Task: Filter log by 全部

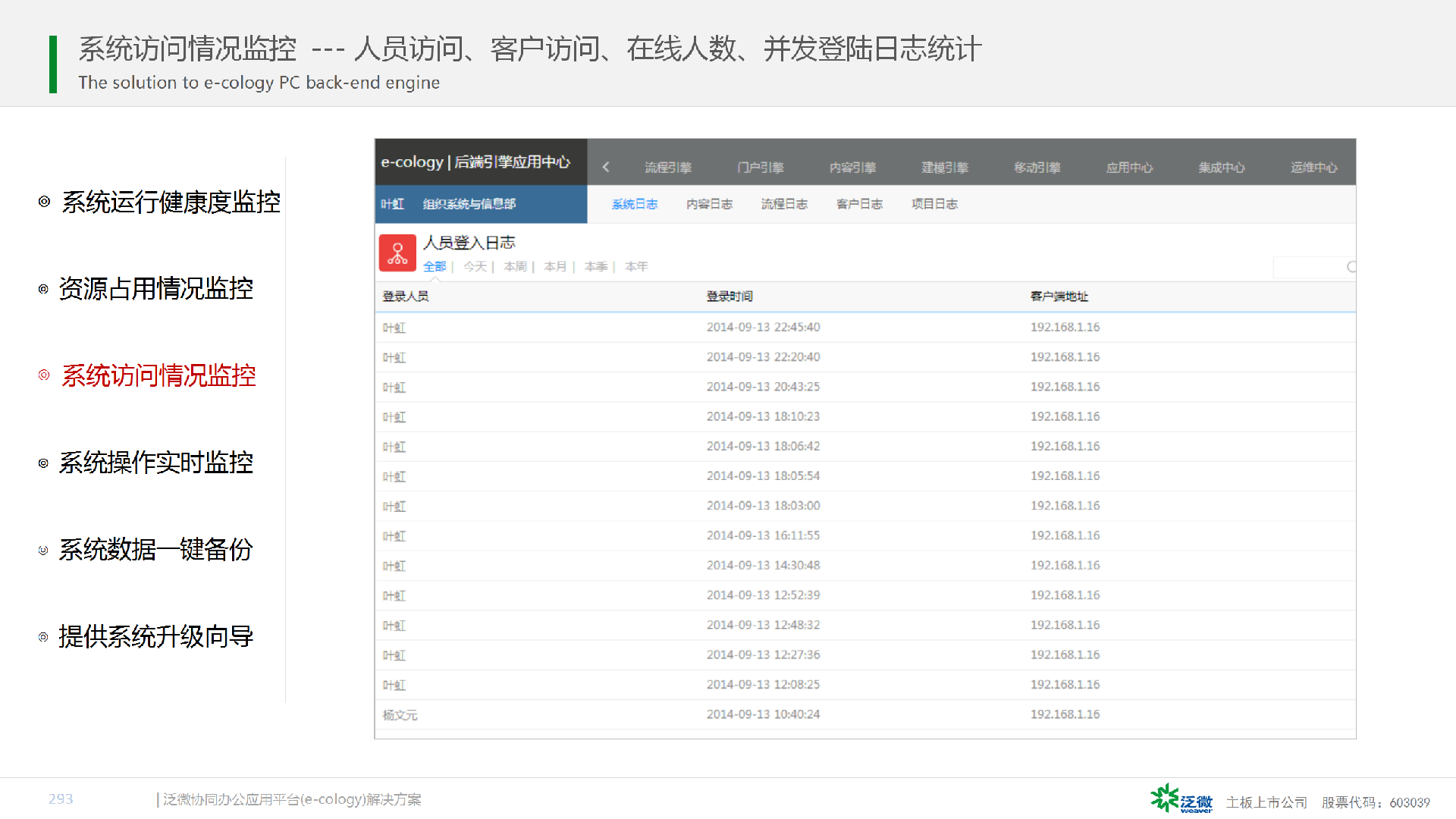Action: click(435, 267)
